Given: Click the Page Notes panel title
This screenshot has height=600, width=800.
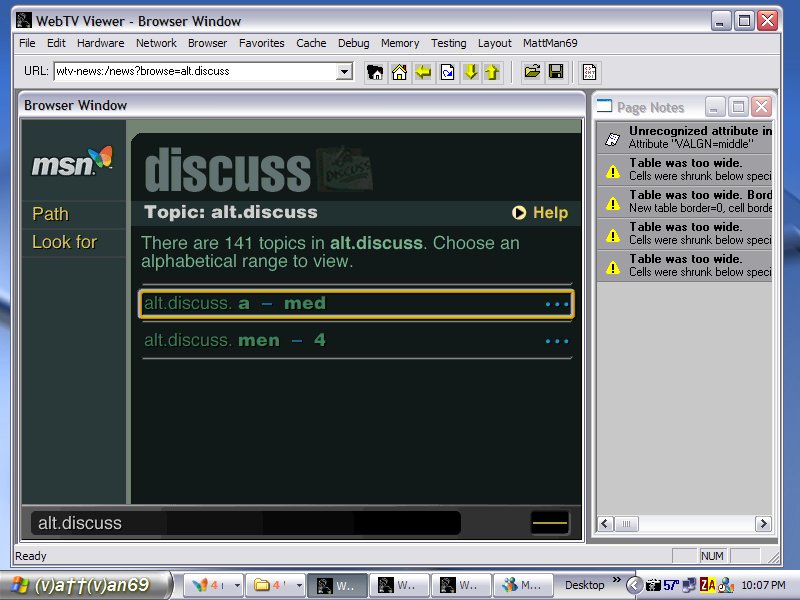Looking at the screenshot, I should click(651, 108).
